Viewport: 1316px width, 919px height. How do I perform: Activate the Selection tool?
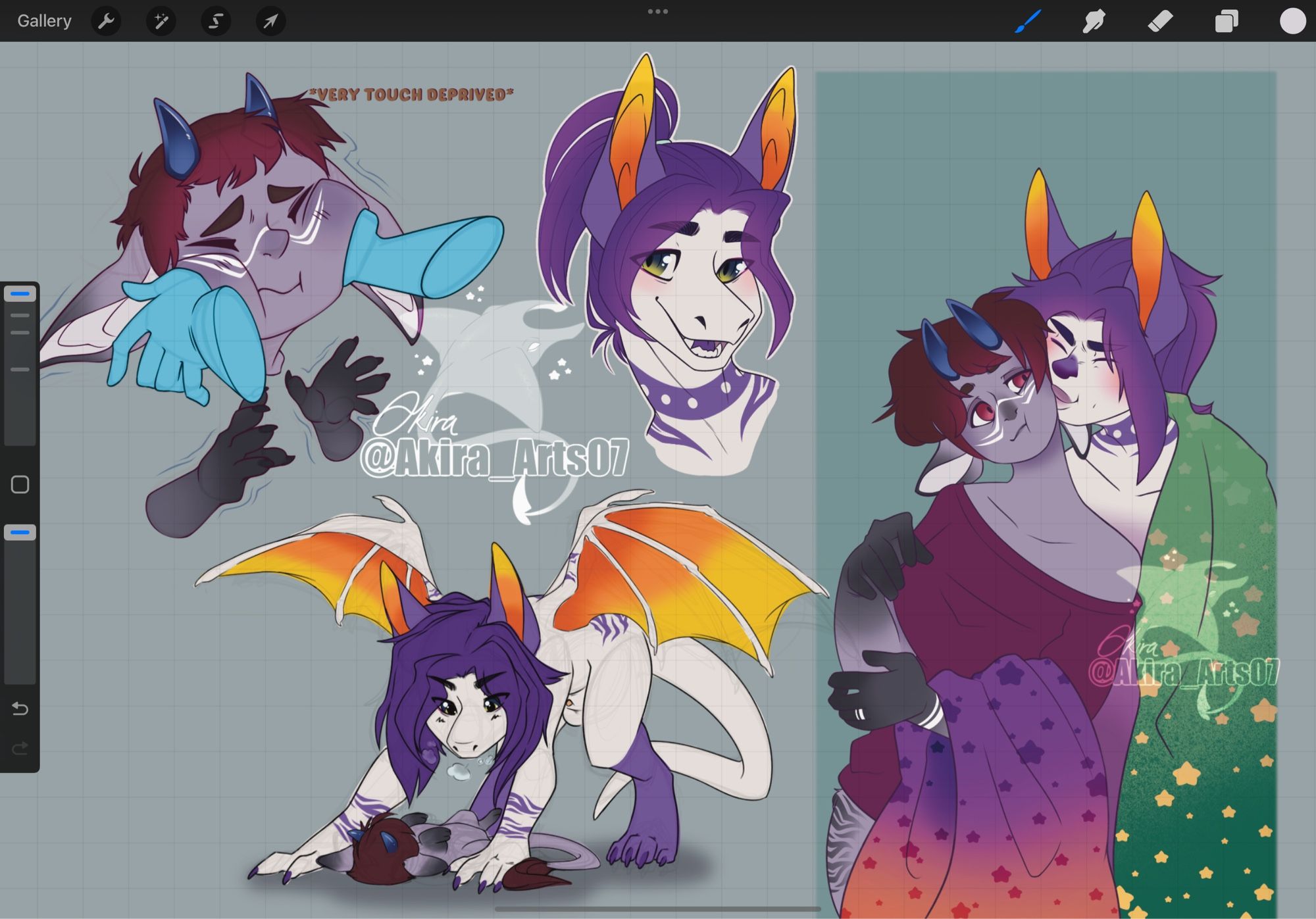click(x=215, y=21)
